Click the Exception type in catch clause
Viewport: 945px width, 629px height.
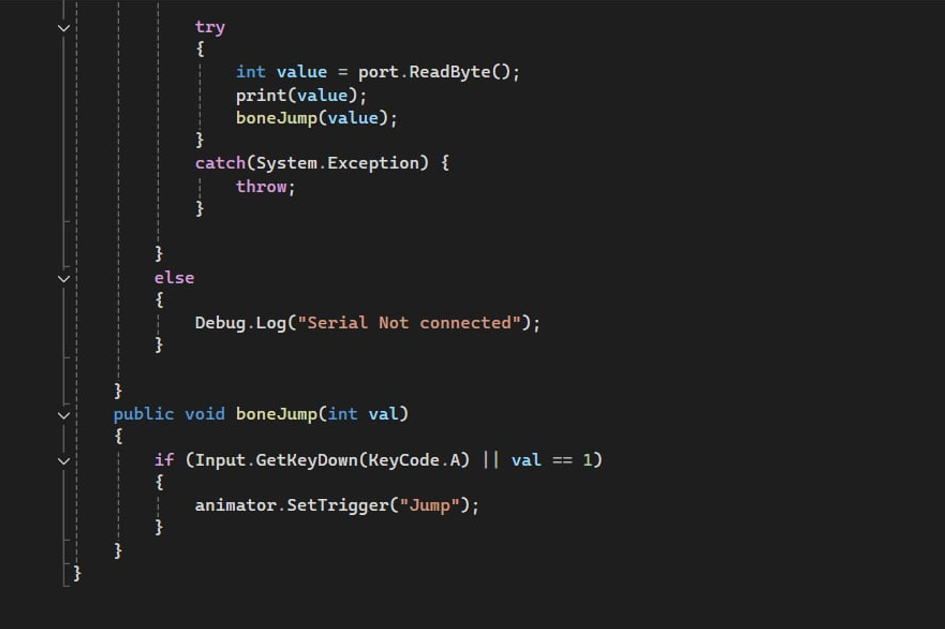click(372, 163)
